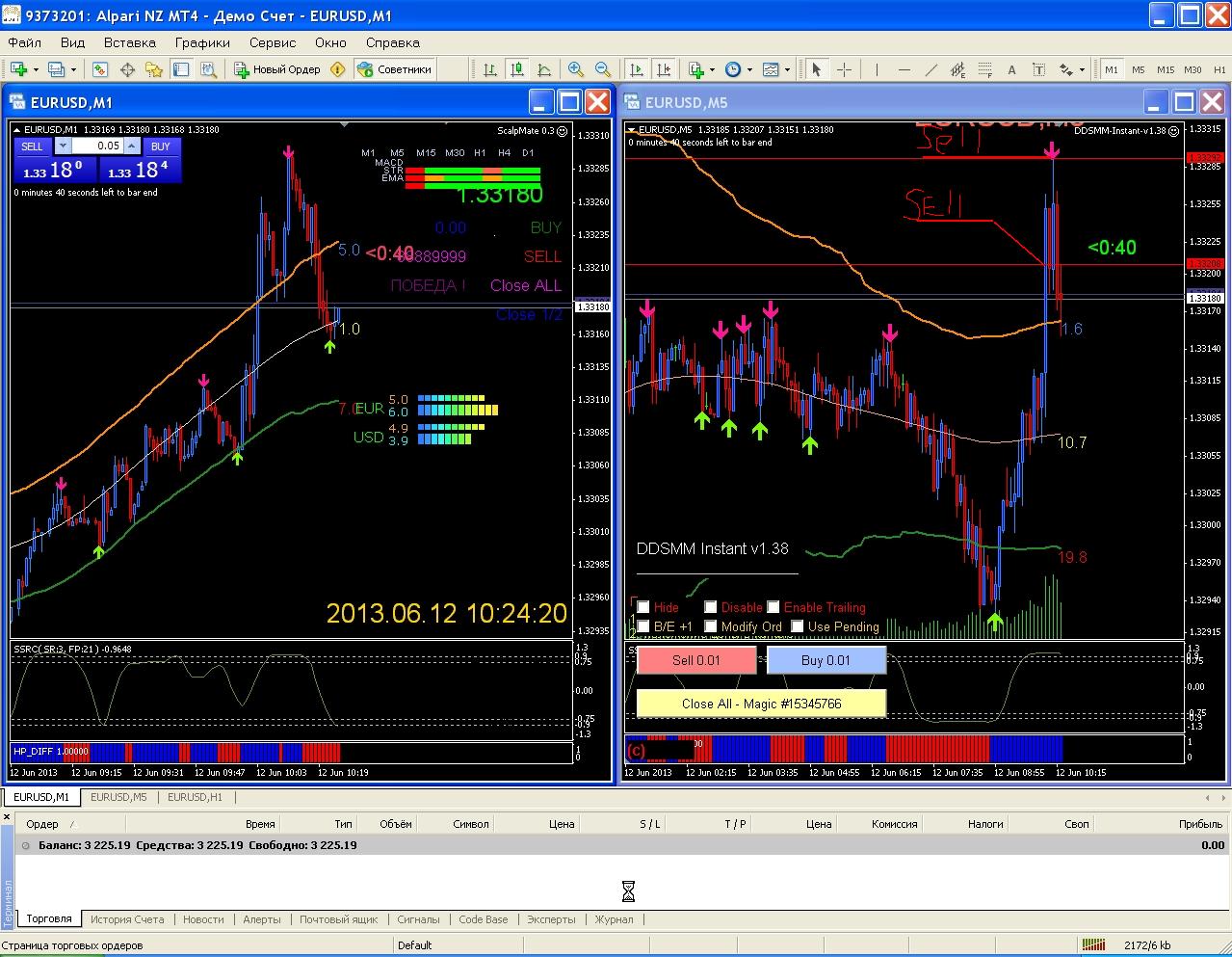Toggle Chart Shift icon
1232x957 pixels.
[664, 69]
